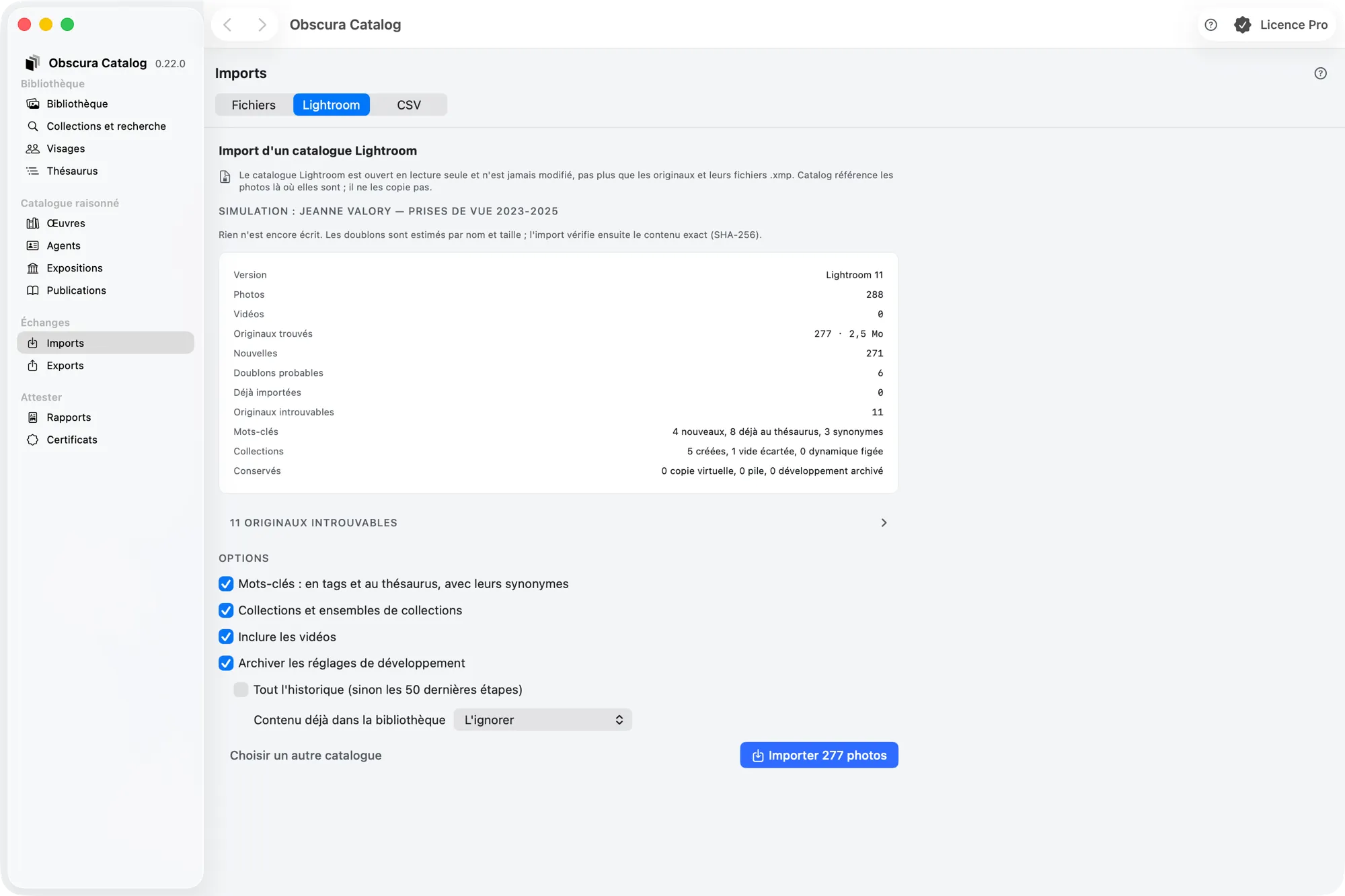Click the Doublons probables row label
This screenshot has height=896, width=1345.
(278, 373)
